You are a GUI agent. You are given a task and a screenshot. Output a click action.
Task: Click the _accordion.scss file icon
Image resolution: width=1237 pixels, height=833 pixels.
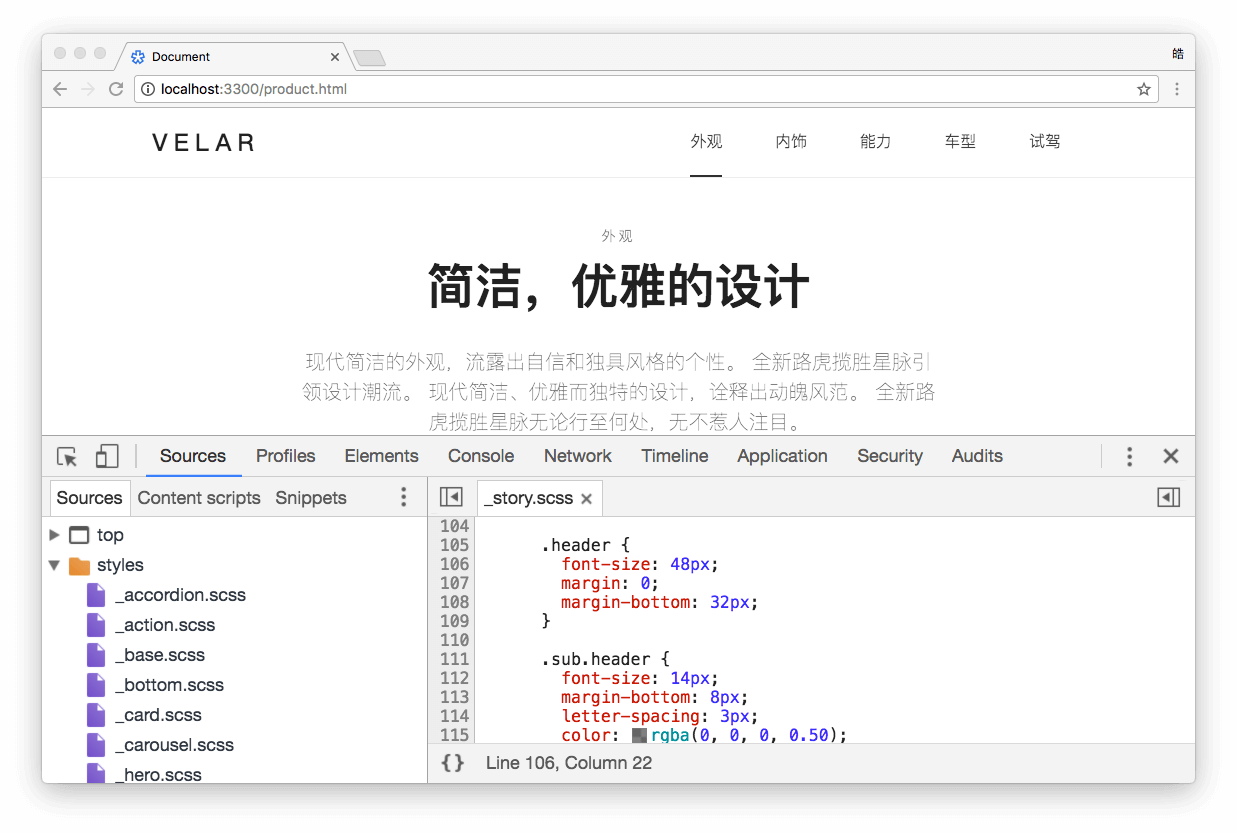pos(96,595)
